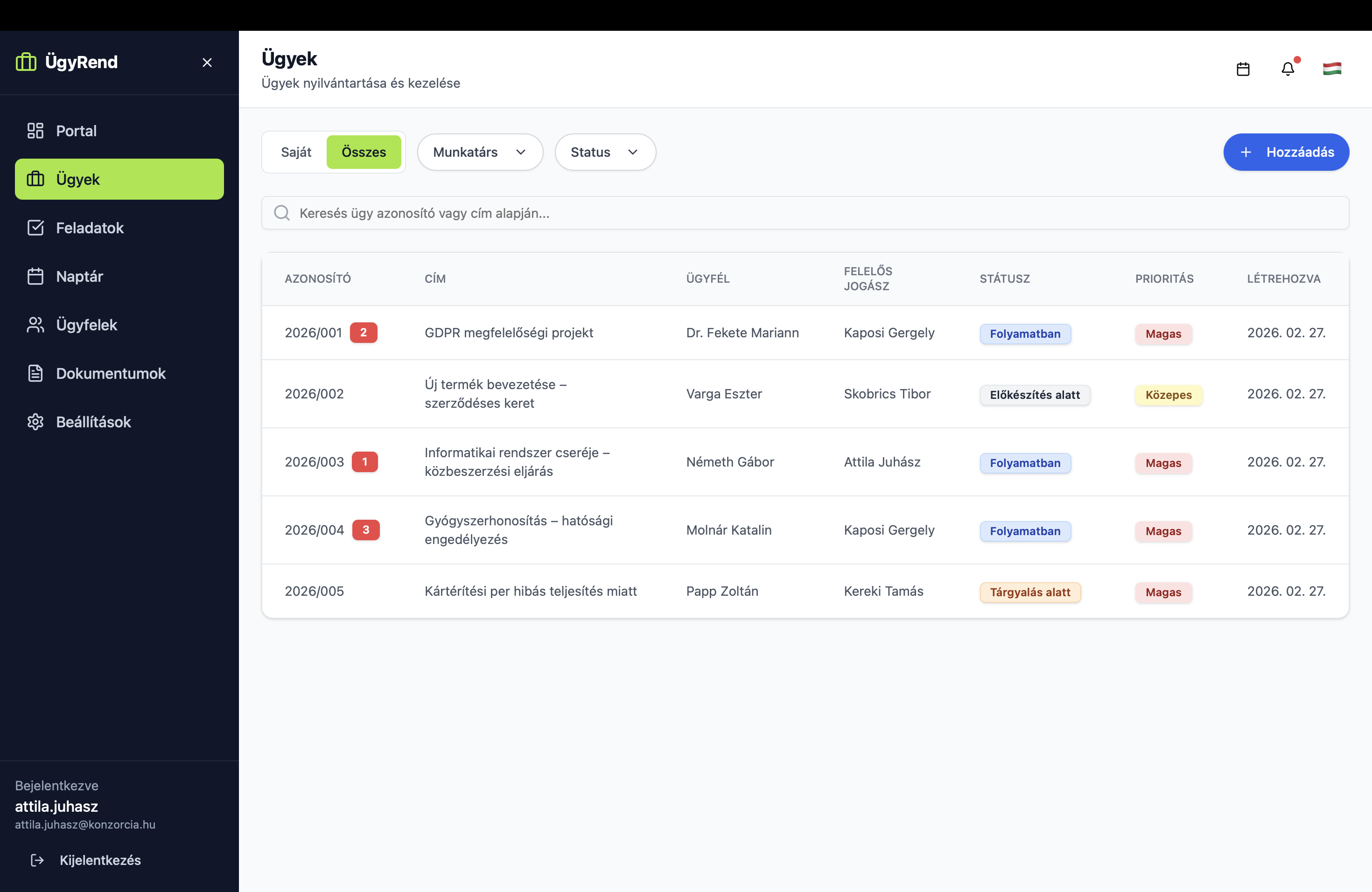The image size is (1372, 892).
Task: Open Beállítások settings page
Action: point(93,422)
